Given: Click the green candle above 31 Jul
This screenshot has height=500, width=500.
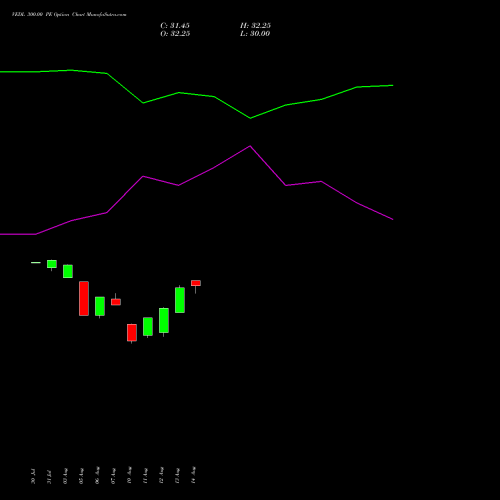Looking at the screenshot, I should [x=52, y=264].
